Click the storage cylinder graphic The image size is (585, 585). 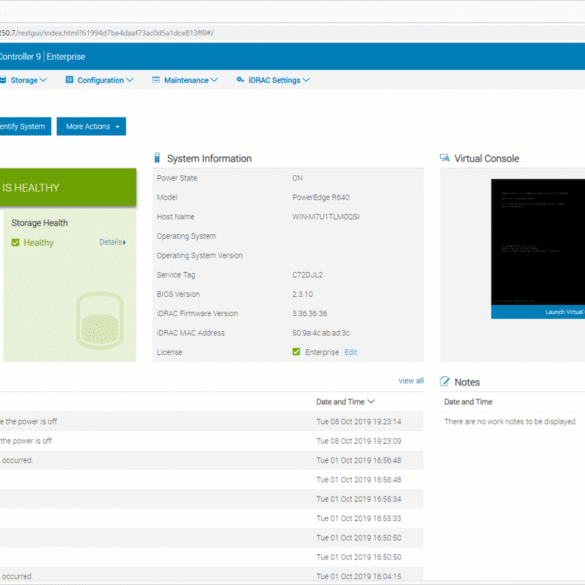click(x=100, y=320)
